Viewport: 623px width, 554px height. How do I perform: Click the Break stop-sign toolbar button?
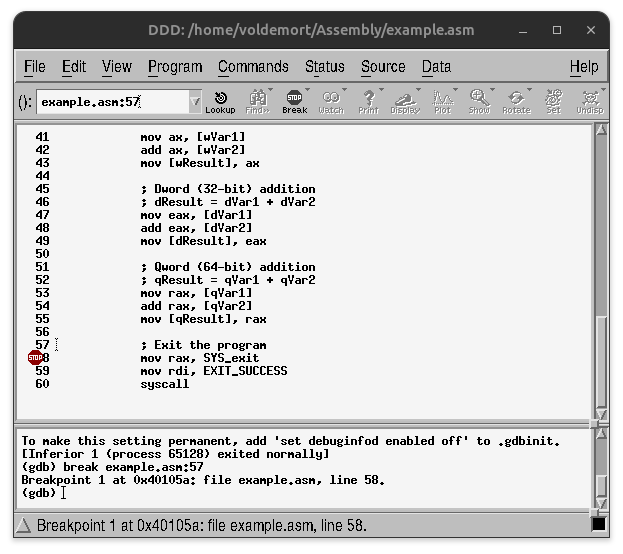click(294, 102)
